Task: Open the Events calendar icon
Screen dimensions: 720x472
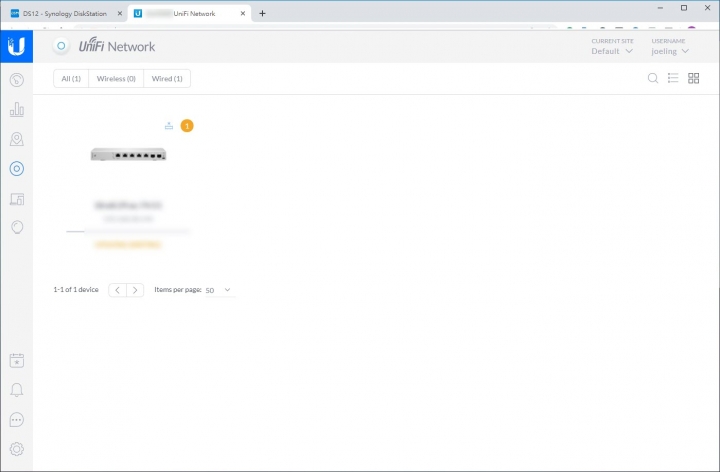Action: 17,360
